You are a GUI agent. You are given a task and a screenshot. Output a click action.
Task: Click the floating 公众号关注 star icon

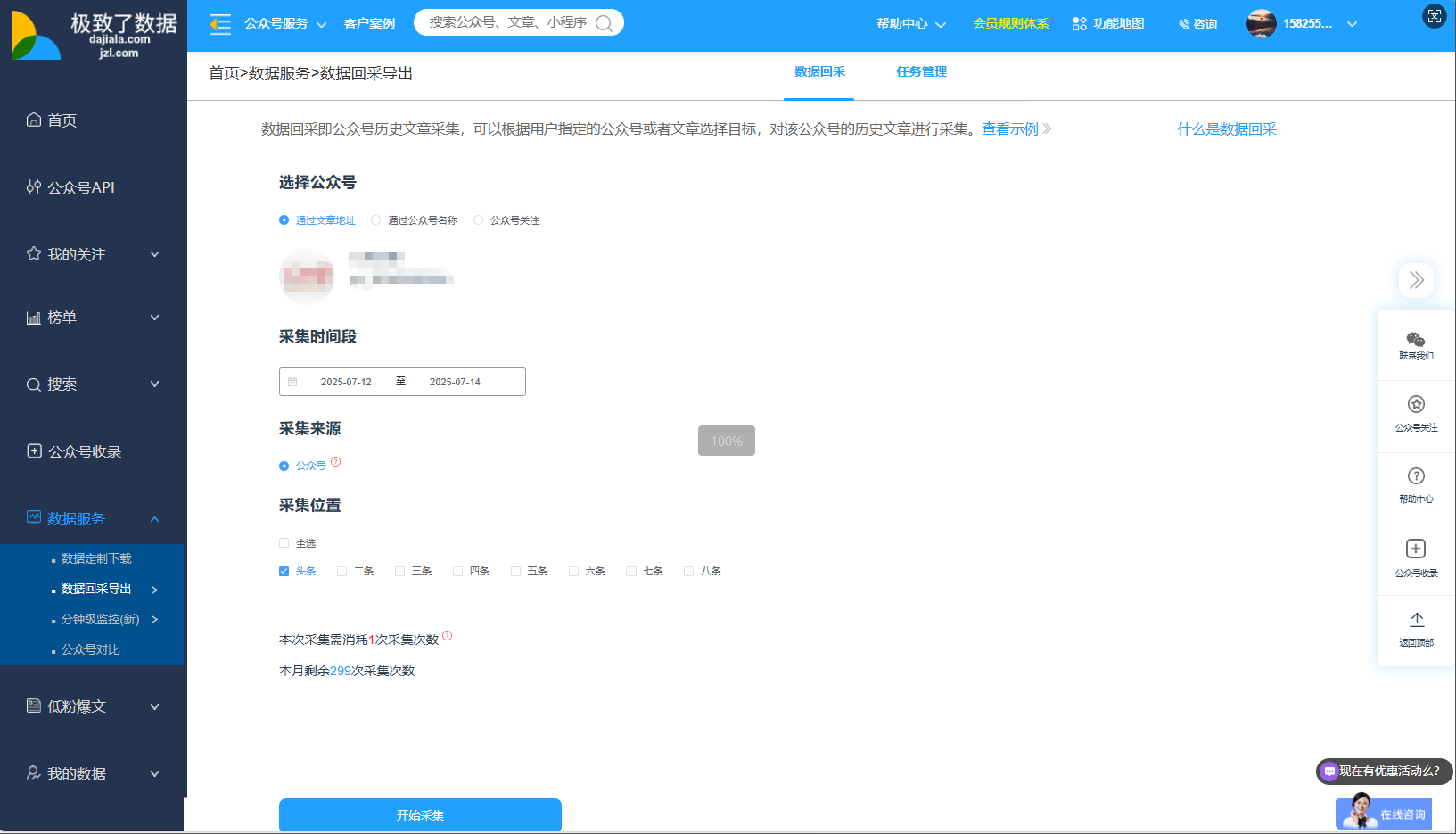pos(1416,404)
